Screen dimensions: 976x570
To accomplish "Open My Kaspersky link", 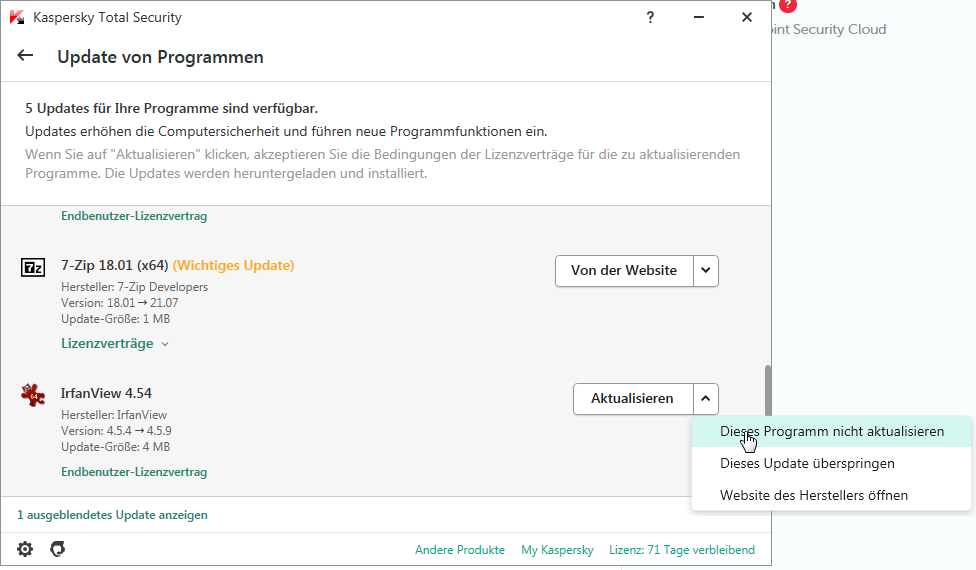I will [558, 550].
